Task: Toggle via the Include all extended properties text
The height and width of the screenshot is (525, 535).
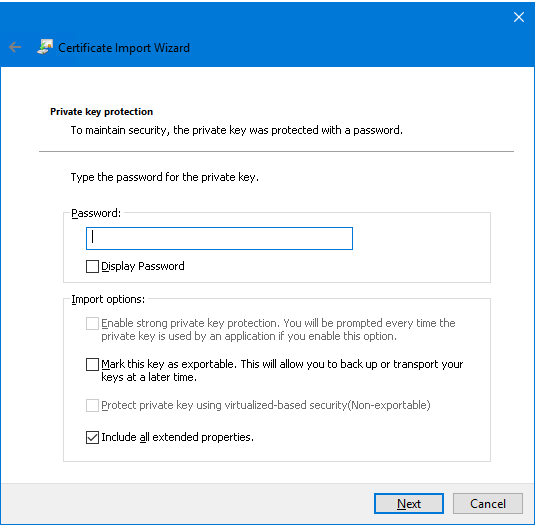Action: coord(177,437)
